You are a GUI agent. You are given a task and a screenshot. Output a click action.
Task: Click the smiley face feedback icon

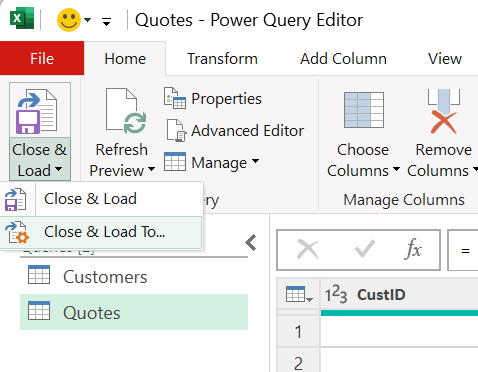point(69,20)
